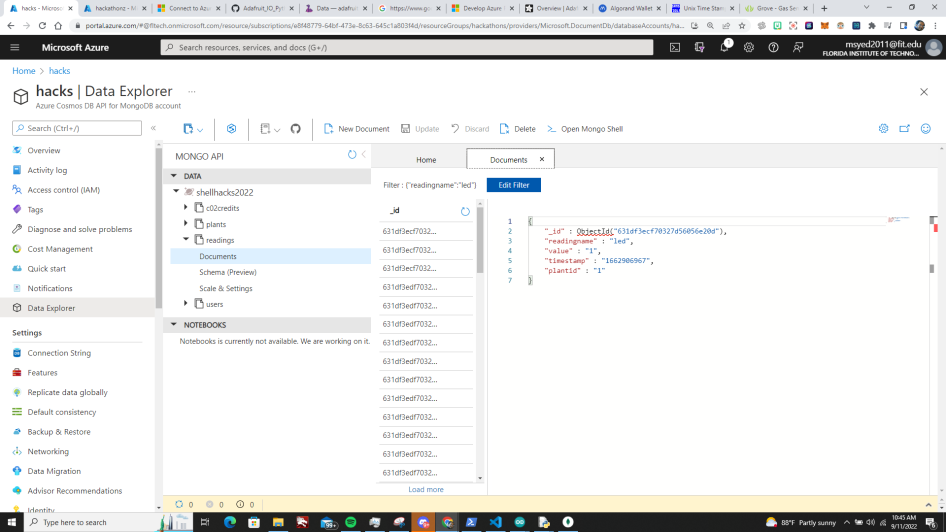
Task: Click the smiley feedback icon
Action: 926,128
